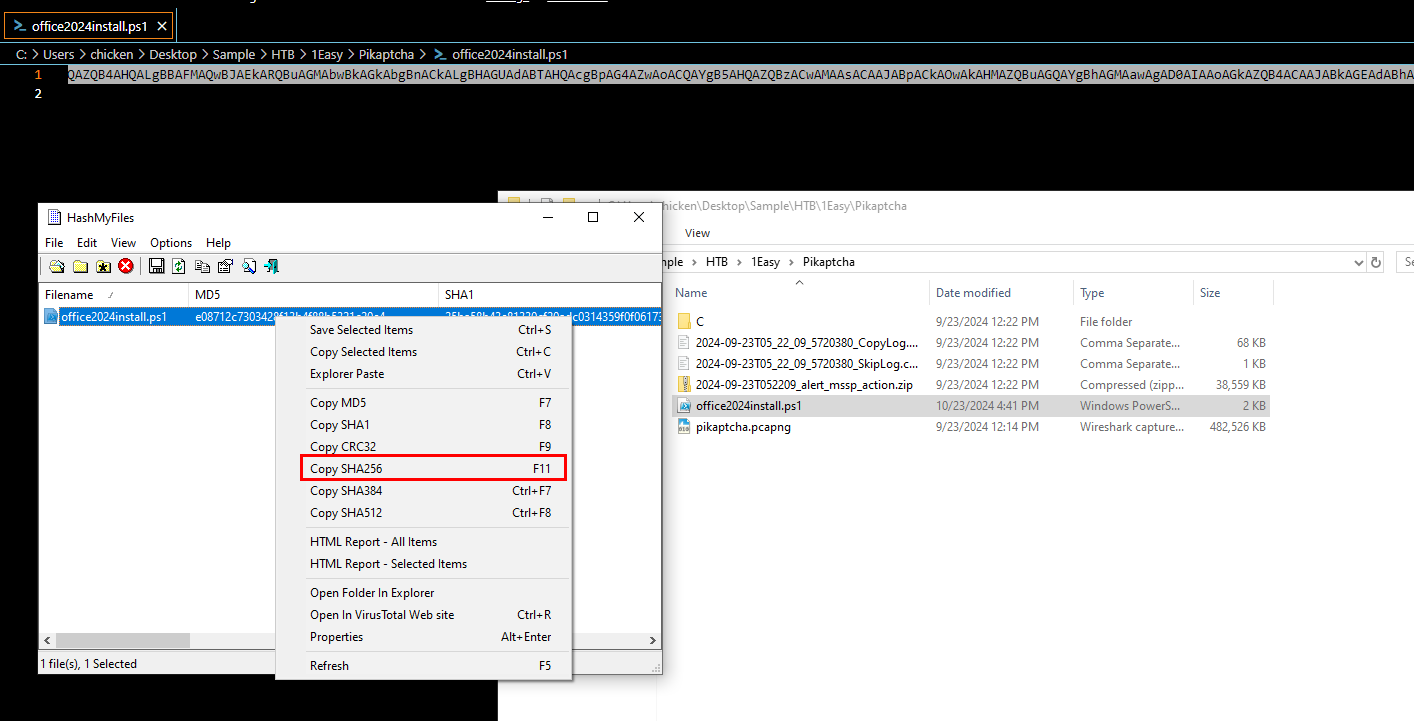Click the zip archive icon for alert_mssp_action.zip

(685, 385)
